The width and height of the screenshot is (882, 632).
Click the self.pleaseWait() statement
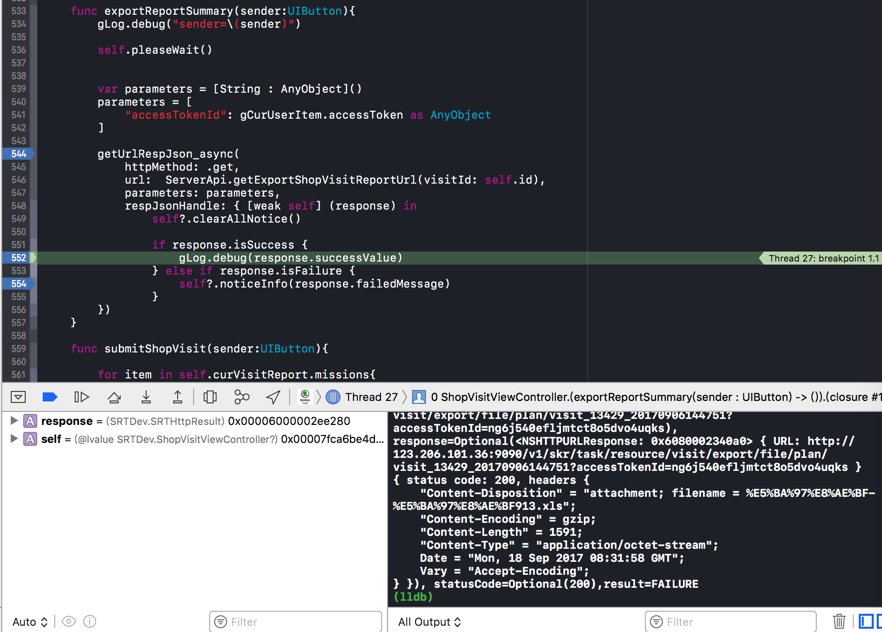155,50
